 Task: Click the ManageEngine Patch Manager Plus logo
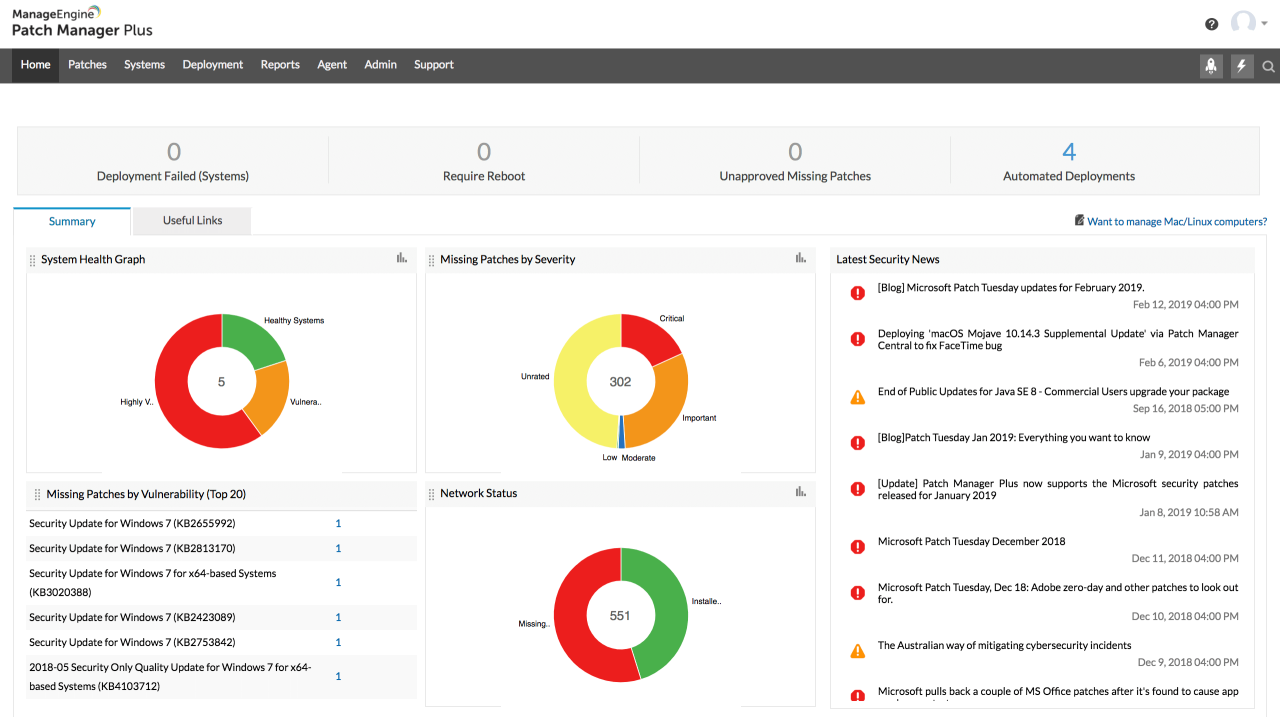click(82, 21)
